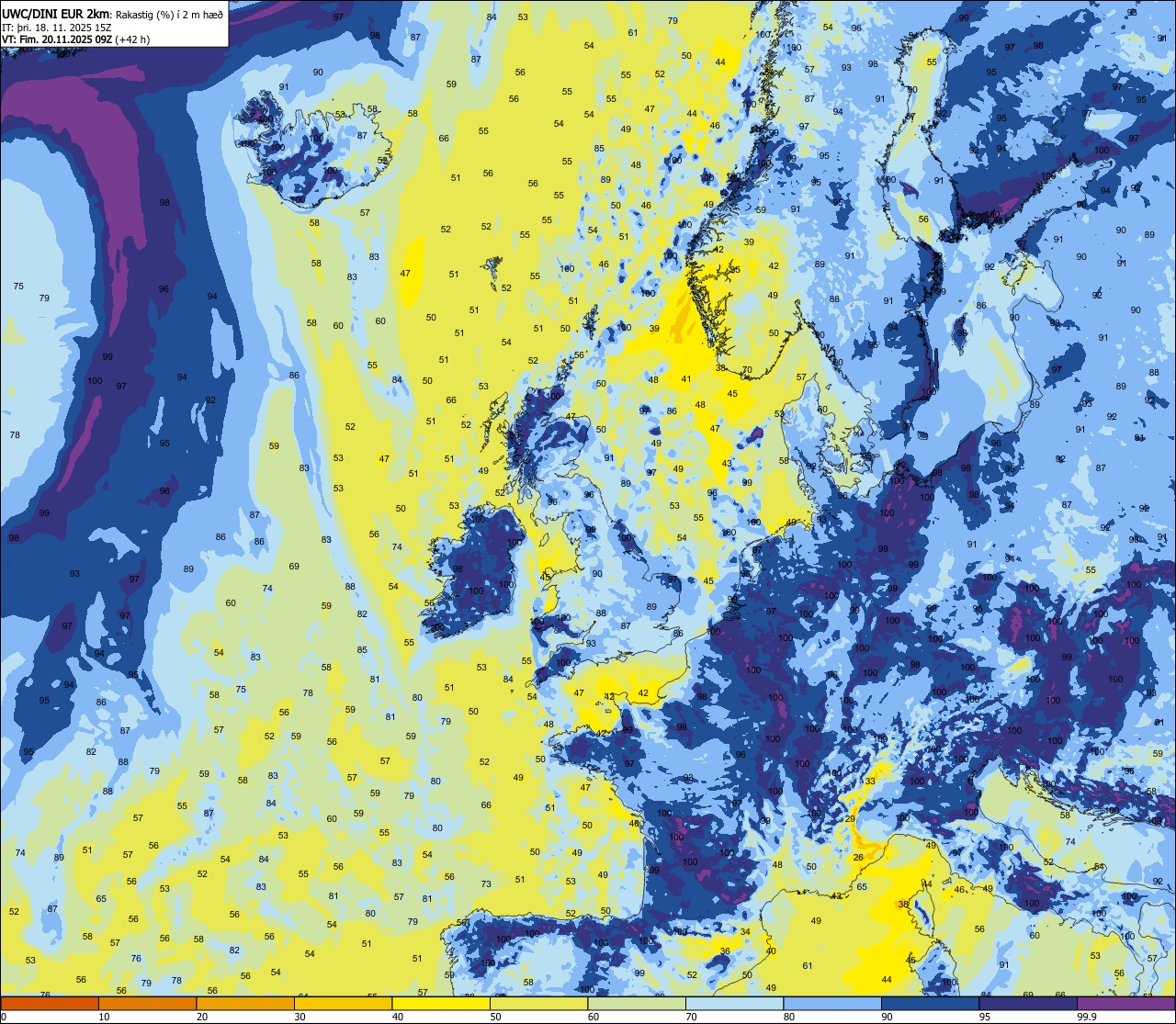This screenshot has height=1024, width=1176.
Task: Pick the light green 60–70 legend swatch
Action: [637, 1003]
